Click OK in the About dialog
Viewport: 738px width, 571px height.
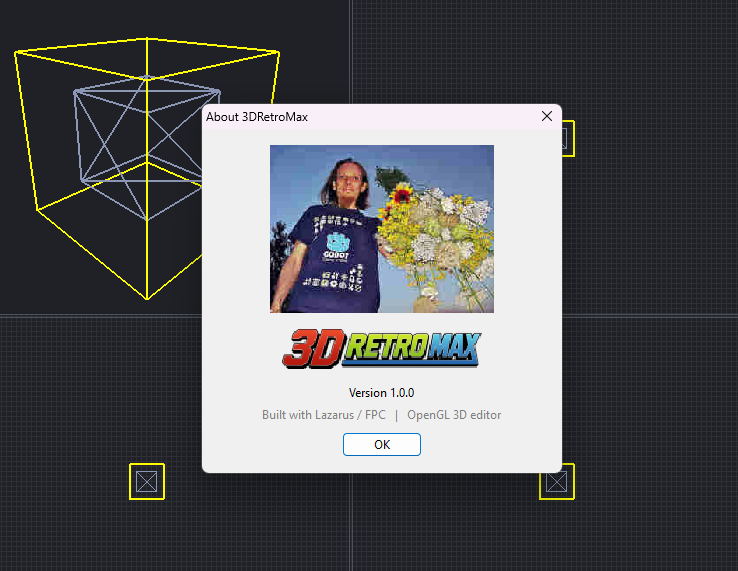(x=382, y=444)
